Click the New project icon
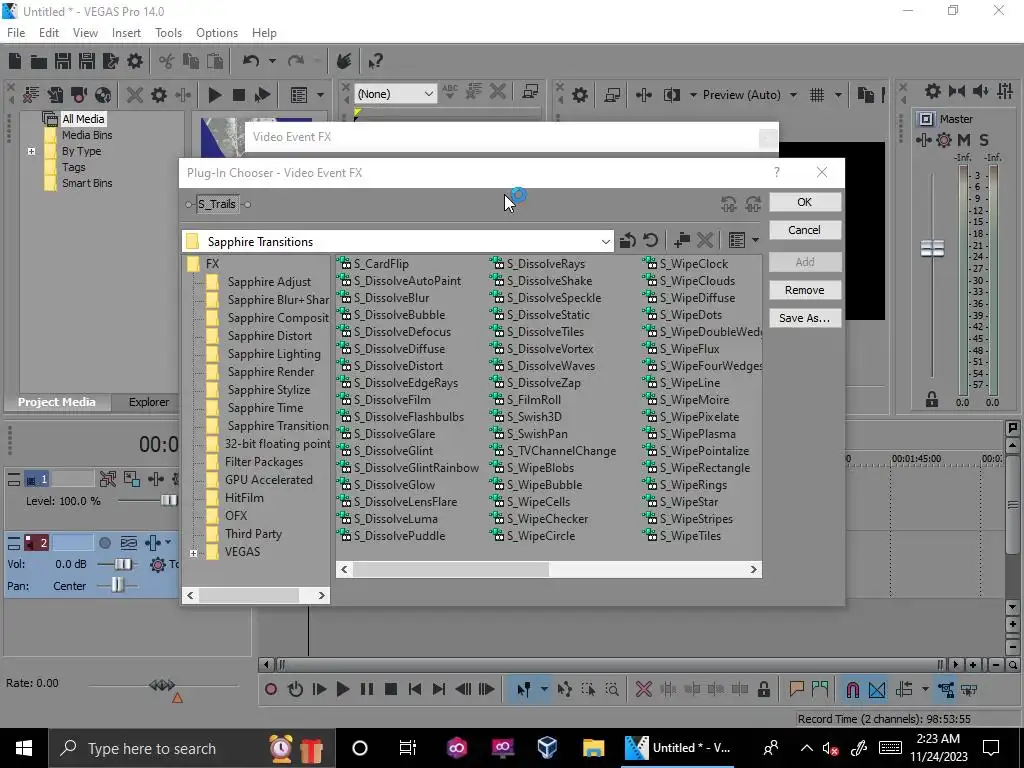The height and width of the screenshot is (768, 1024). [15, 61]
